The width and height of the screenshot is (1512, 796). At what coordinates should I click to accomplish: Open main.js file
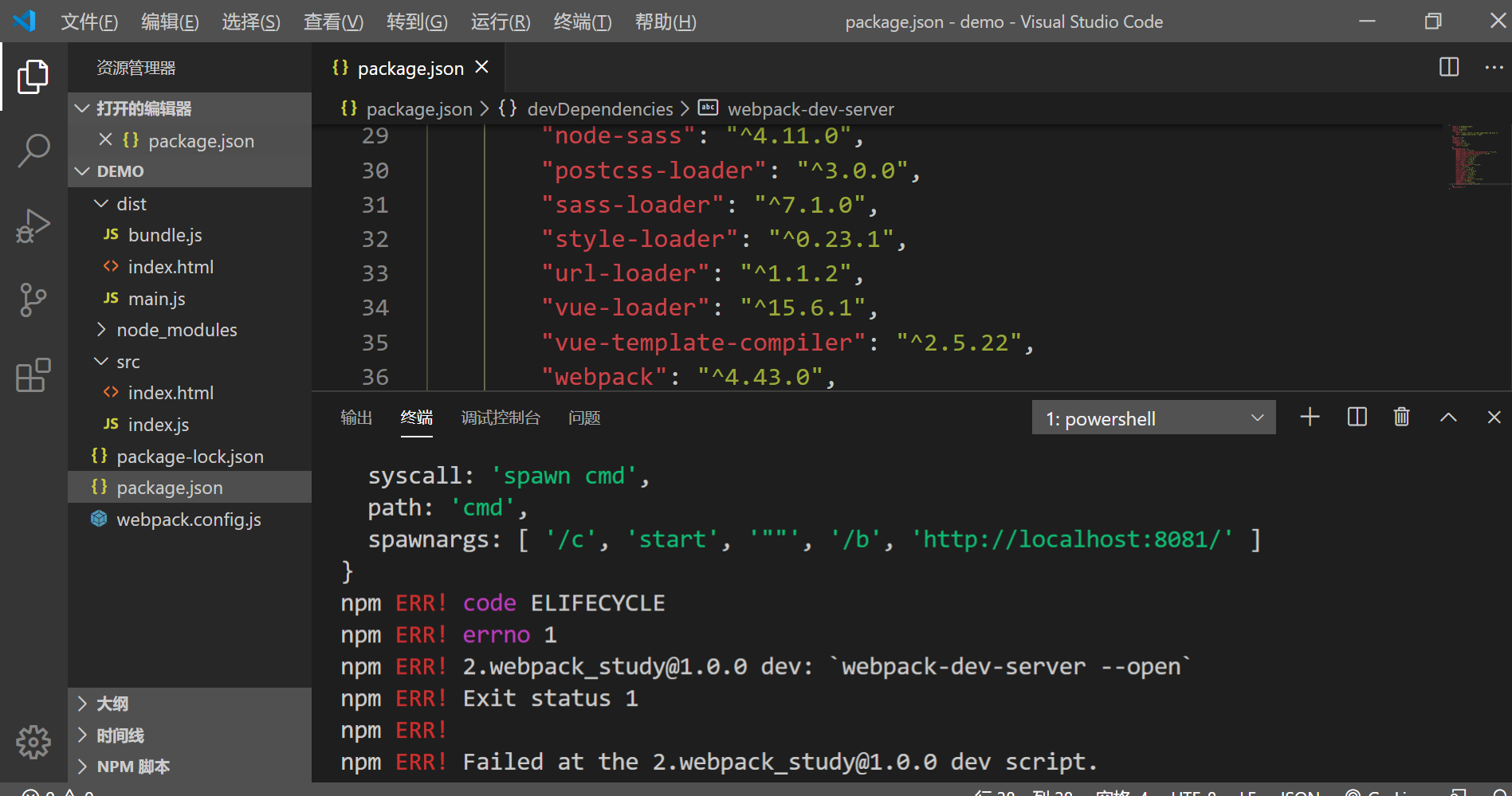pyautogui.click(x=190, y=299)
